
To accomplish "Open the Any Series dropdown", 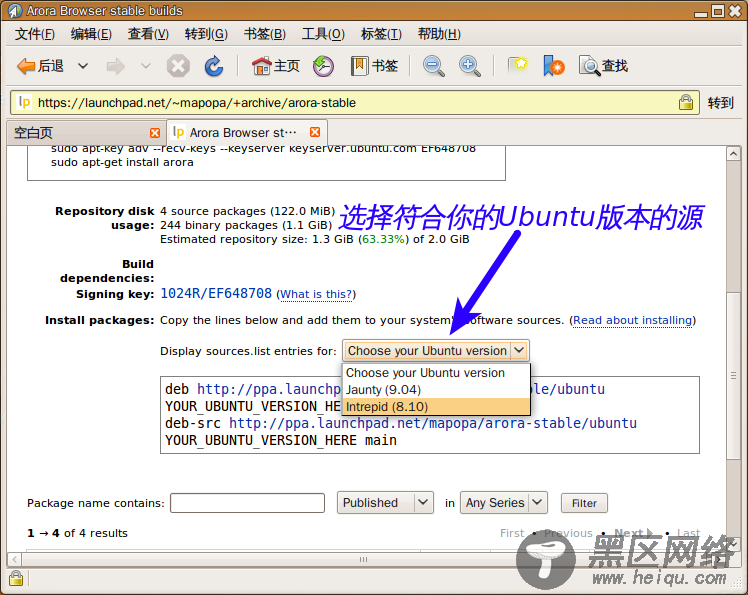I will point(504,503).
